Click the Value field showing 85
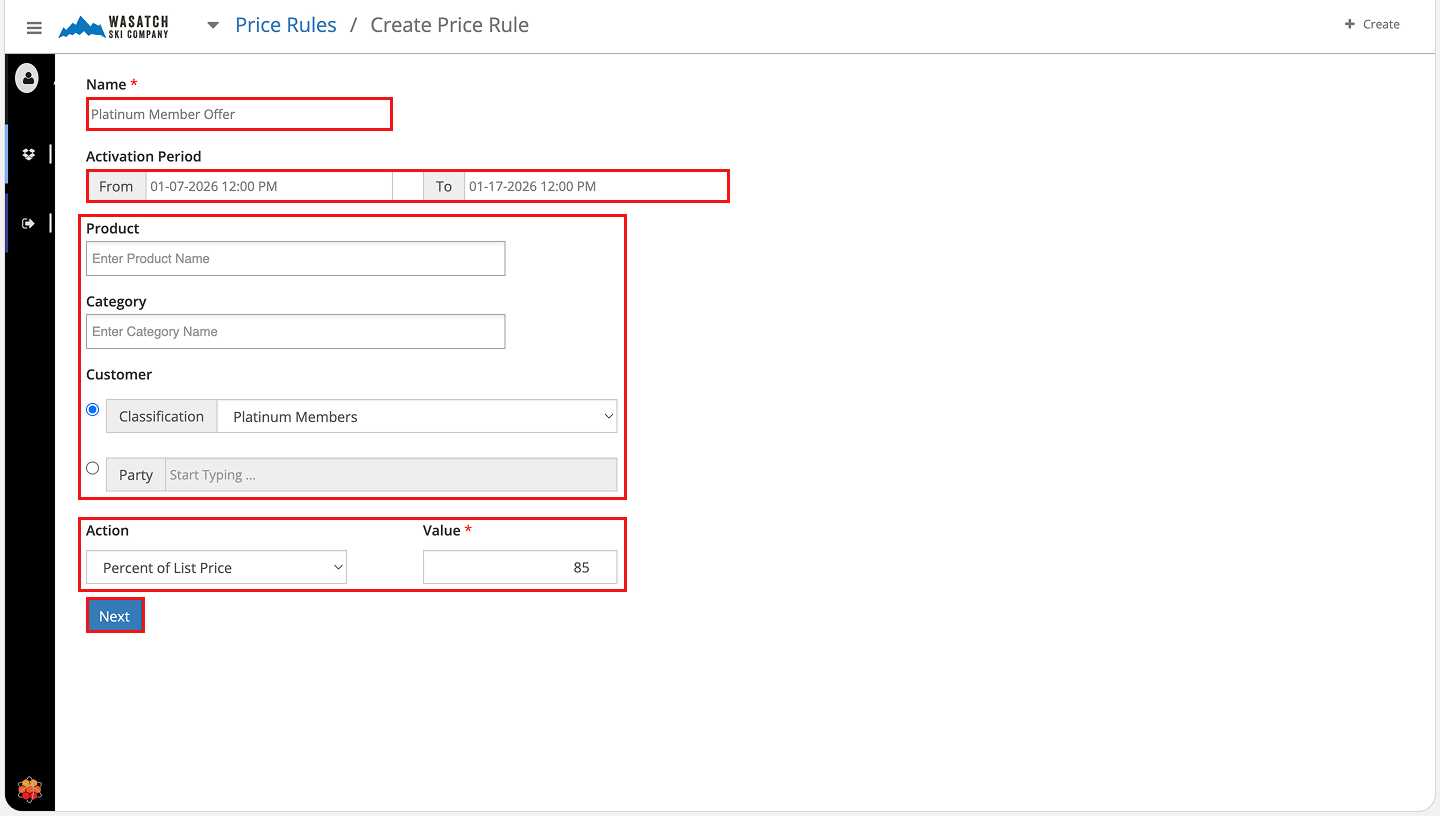Viewport: 1440px width, 816px height. 519,568
